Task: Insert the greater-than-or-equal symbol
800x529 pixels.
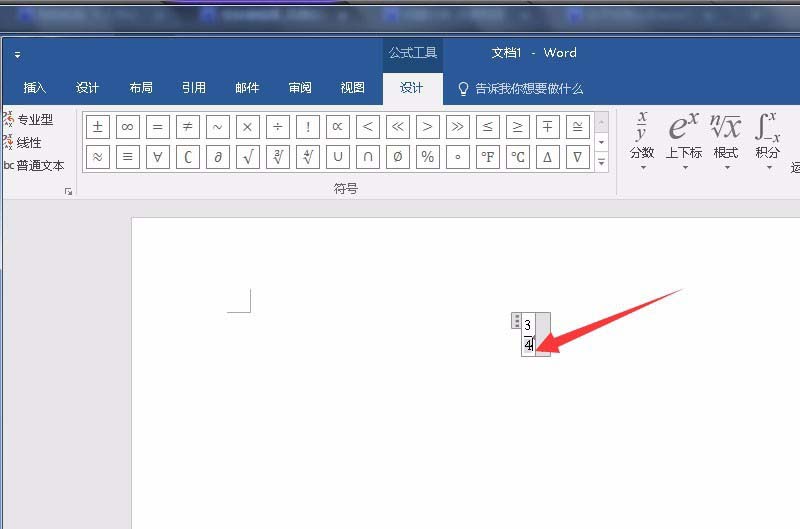Action: (517, 127)
